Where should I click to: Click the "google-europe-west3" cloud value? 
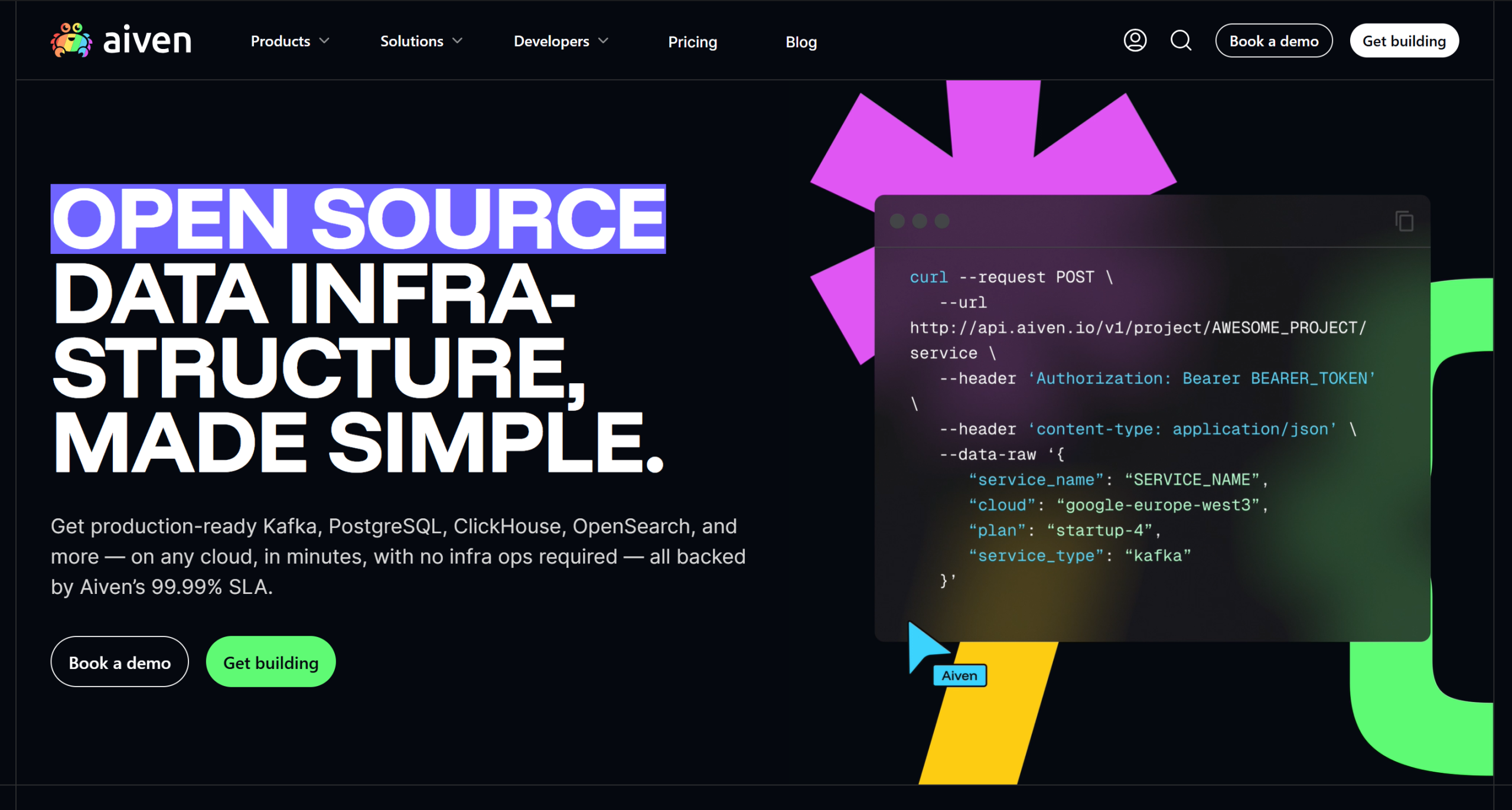tap(1157, 505)
